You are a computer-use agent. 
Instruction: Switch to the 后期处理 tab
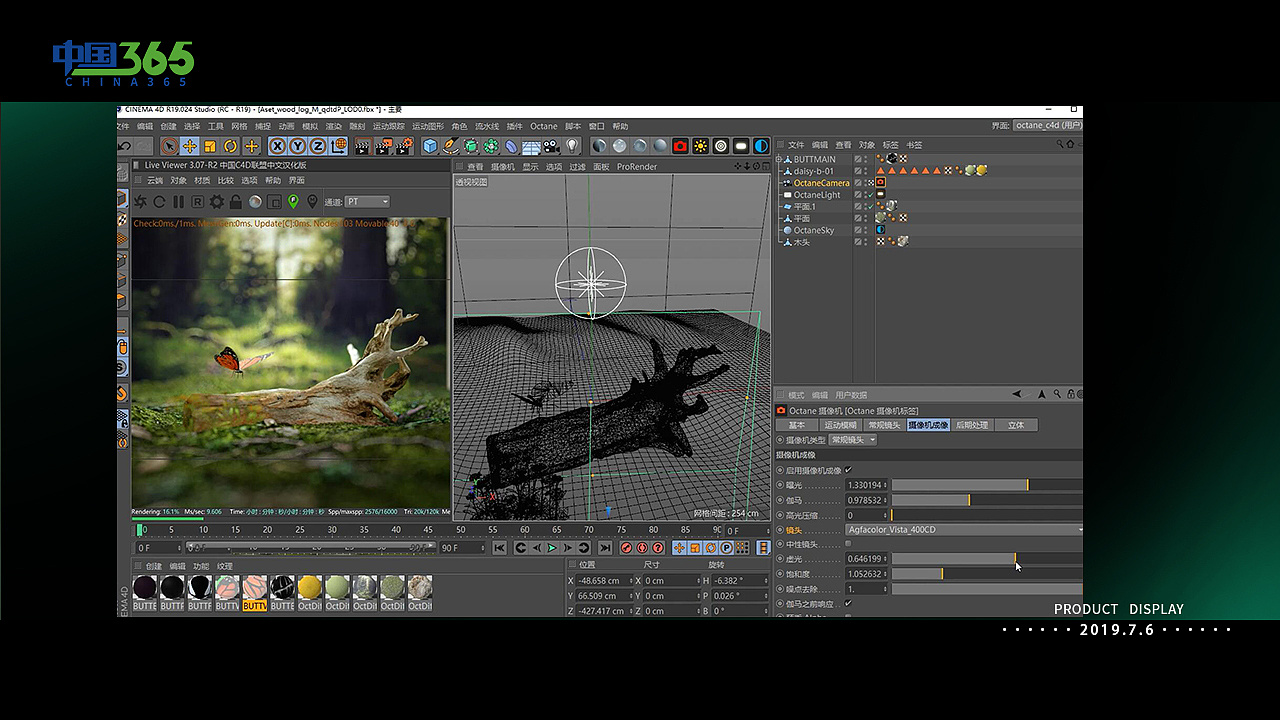pyautogui.click(x=972, y=425)
